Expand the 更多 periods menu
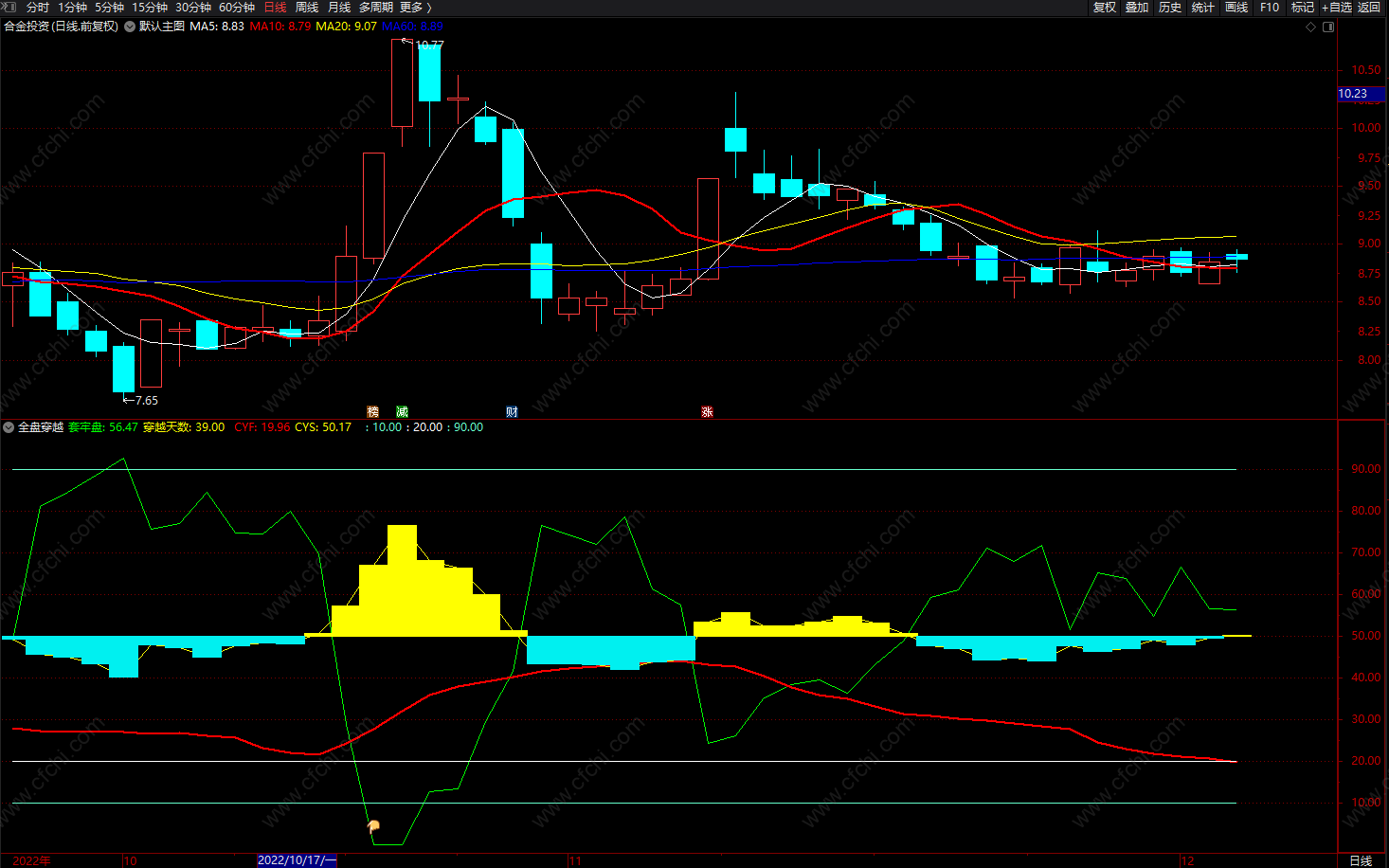The width and height of the screenshot is (1389, 868). tap(415, 8)
